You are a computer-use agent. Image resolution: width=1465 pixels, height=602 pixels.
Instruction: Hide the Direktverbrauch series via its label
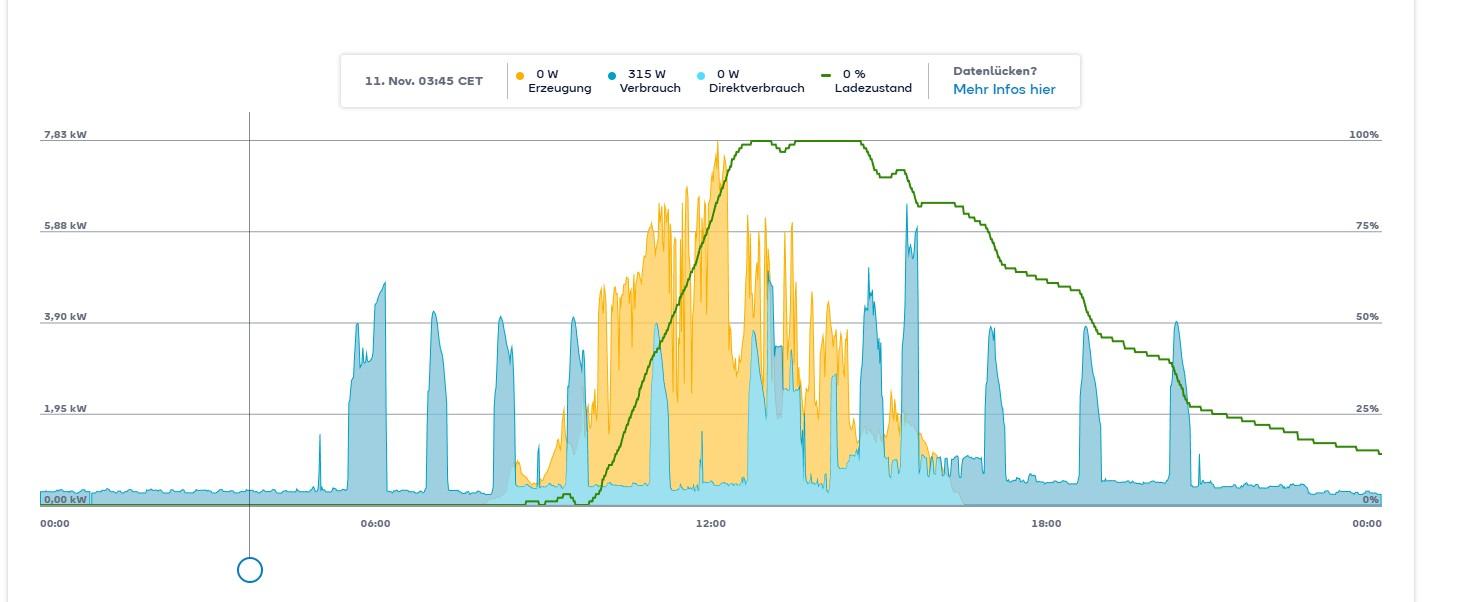(756, 88)
